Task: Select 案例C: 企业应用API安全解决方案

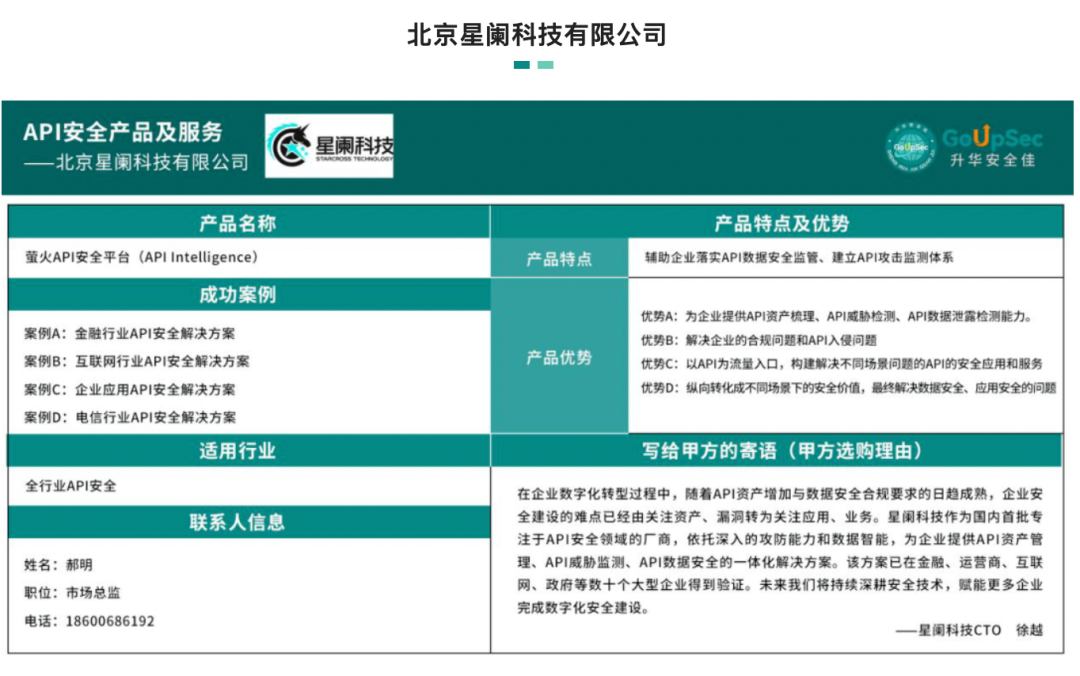Action: (x=129, y=389)
